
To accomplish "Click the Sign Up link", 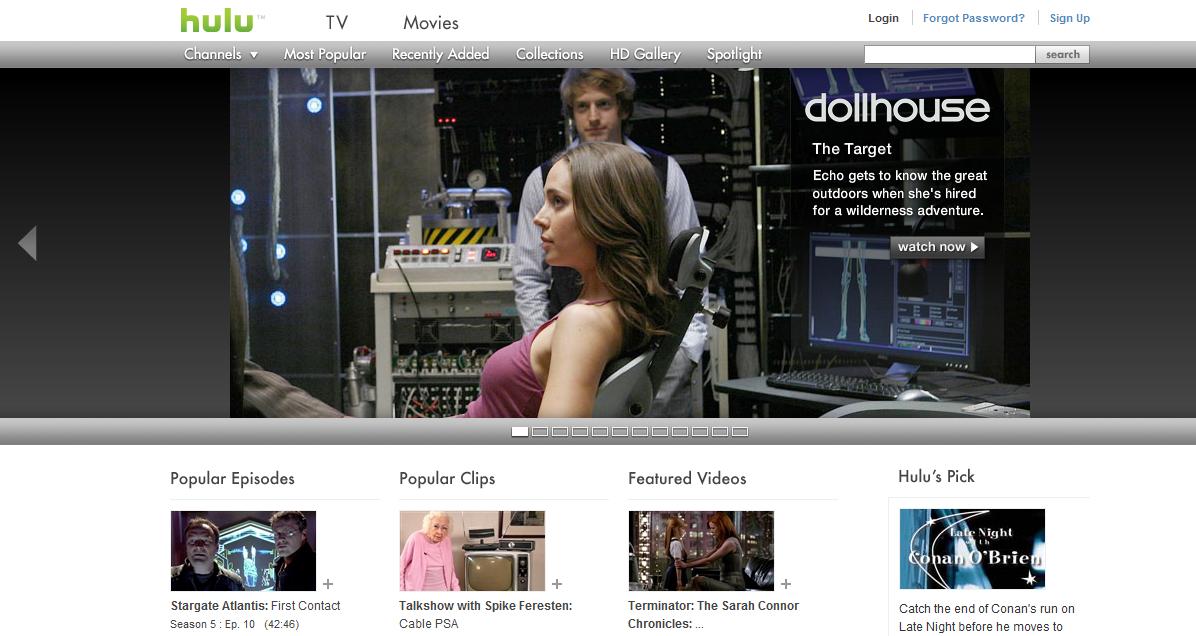I will coord(1069,18).
